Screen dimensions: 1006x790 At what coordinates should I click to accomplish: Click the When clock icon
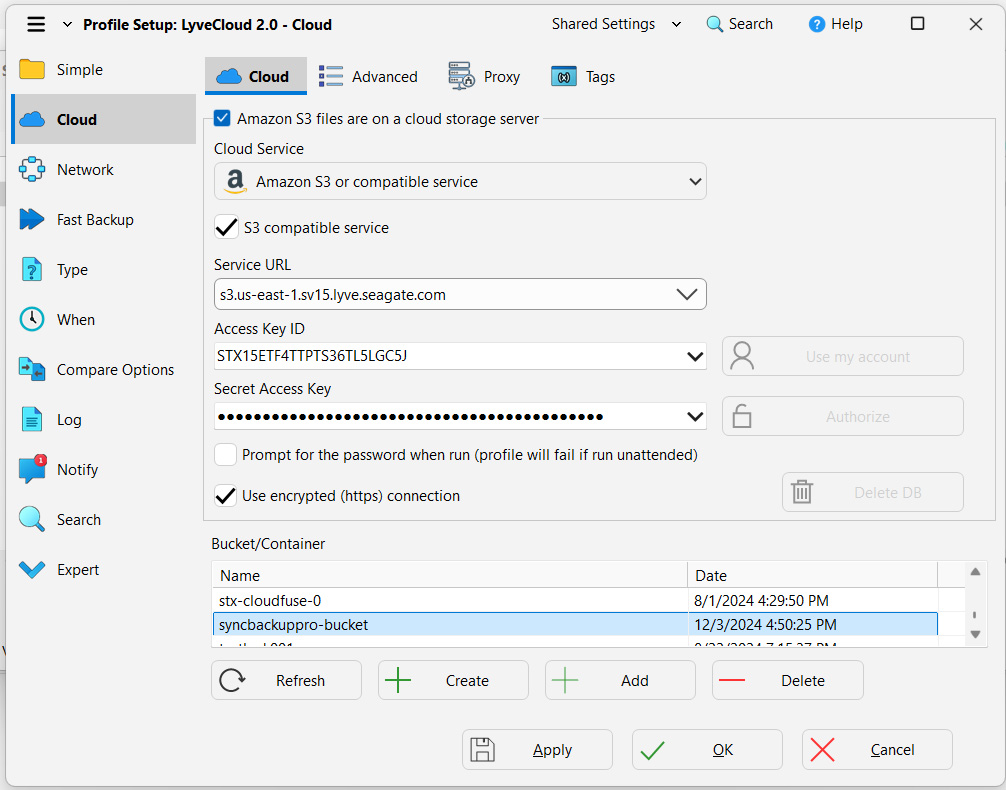[x=32, y=320]
